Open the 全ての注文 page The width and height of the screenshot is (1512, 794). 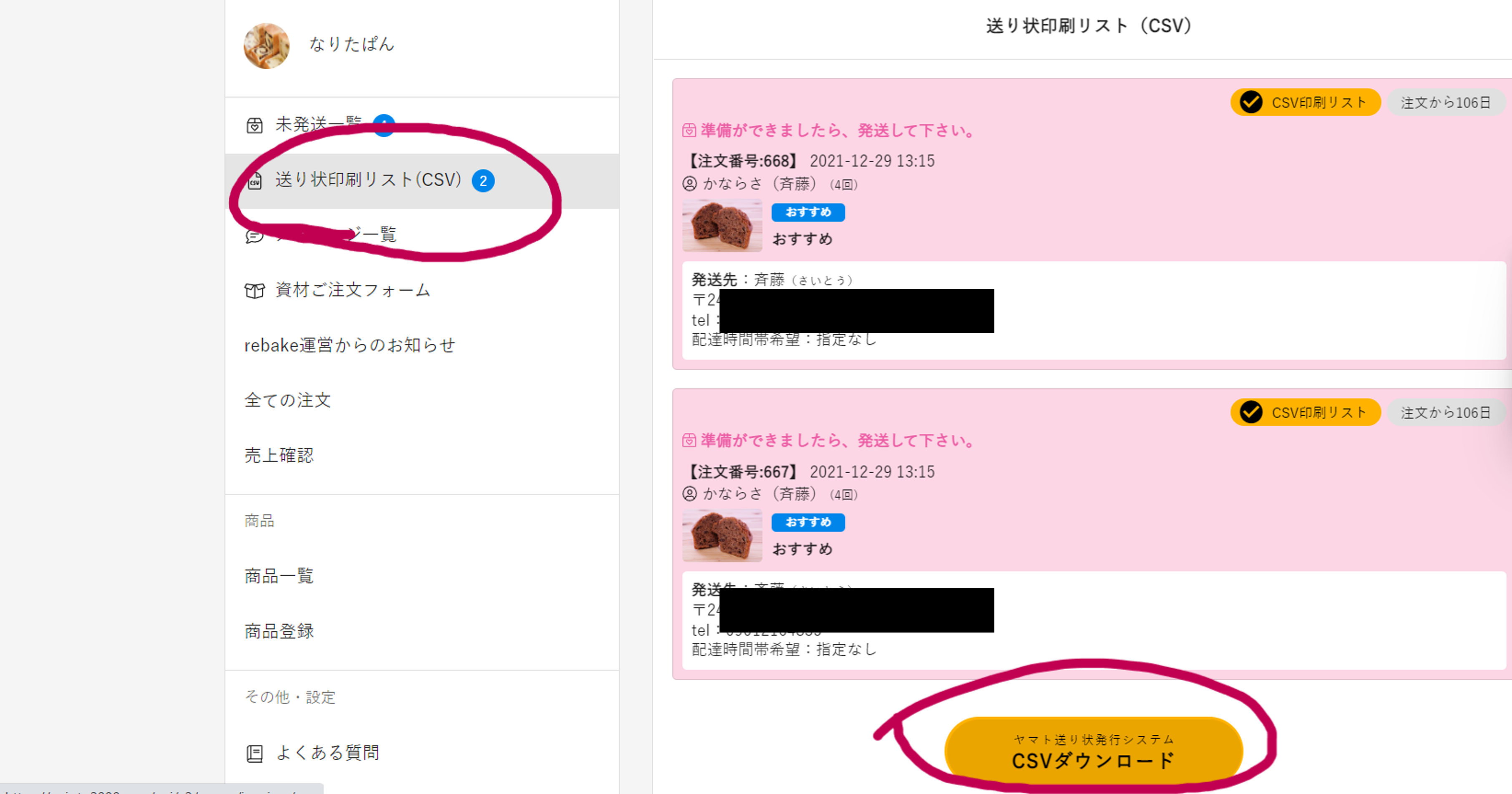(x=288, y=400)
